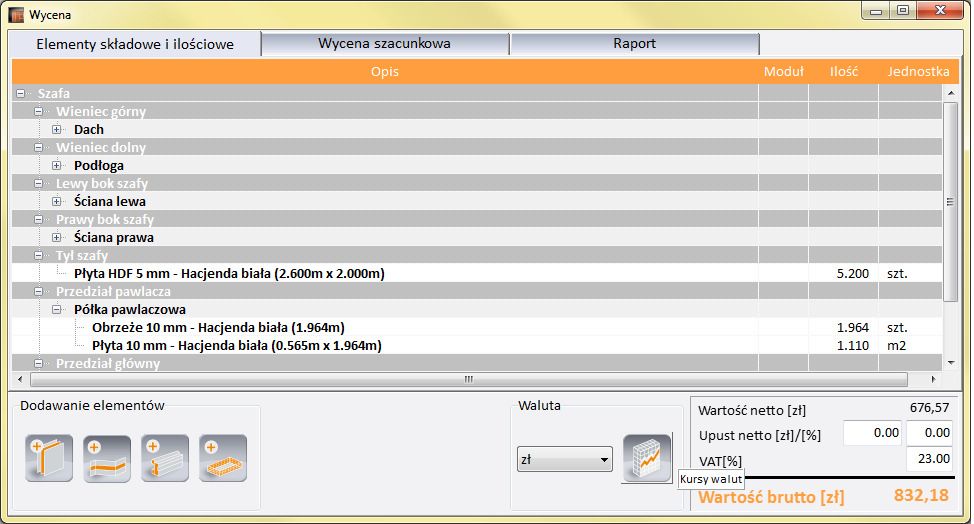Click the Przedział główny label
The image size is (974, 524).
tap(108, 363)
